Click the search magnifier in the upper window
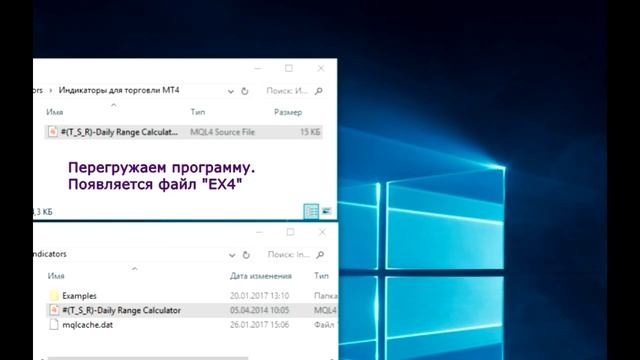 point(319,91)
